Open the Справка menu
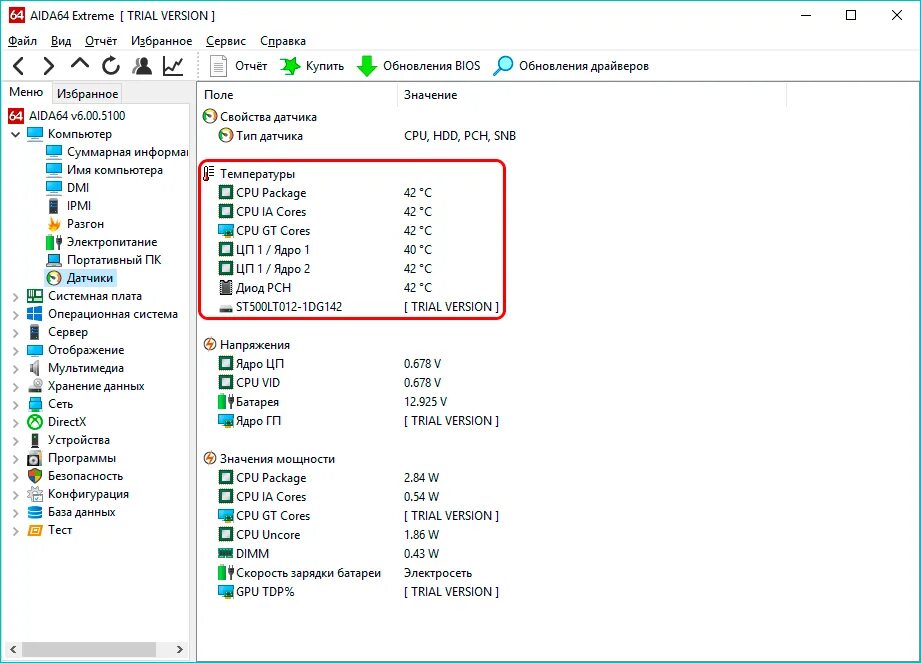 pyautogui.click(x=283, y=41)
